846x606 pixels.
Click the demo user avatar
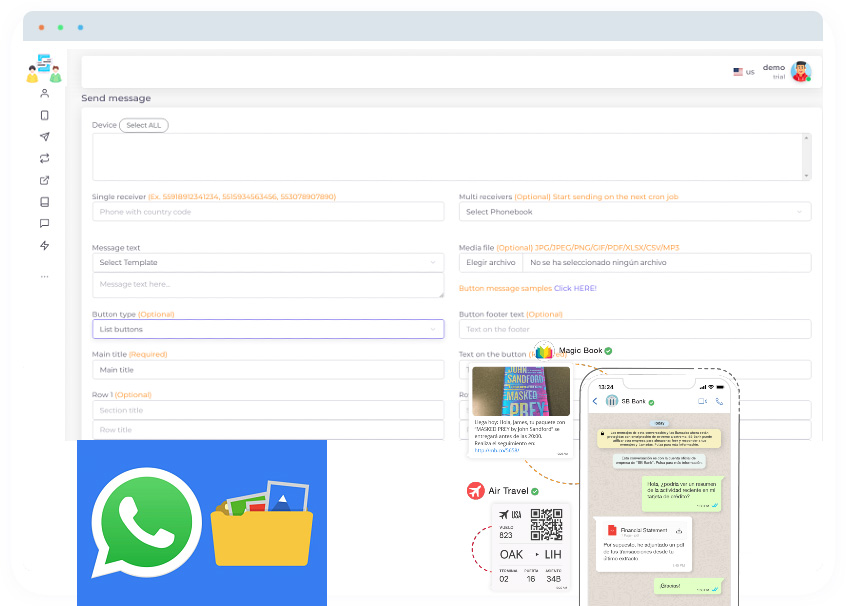[800, 72]
